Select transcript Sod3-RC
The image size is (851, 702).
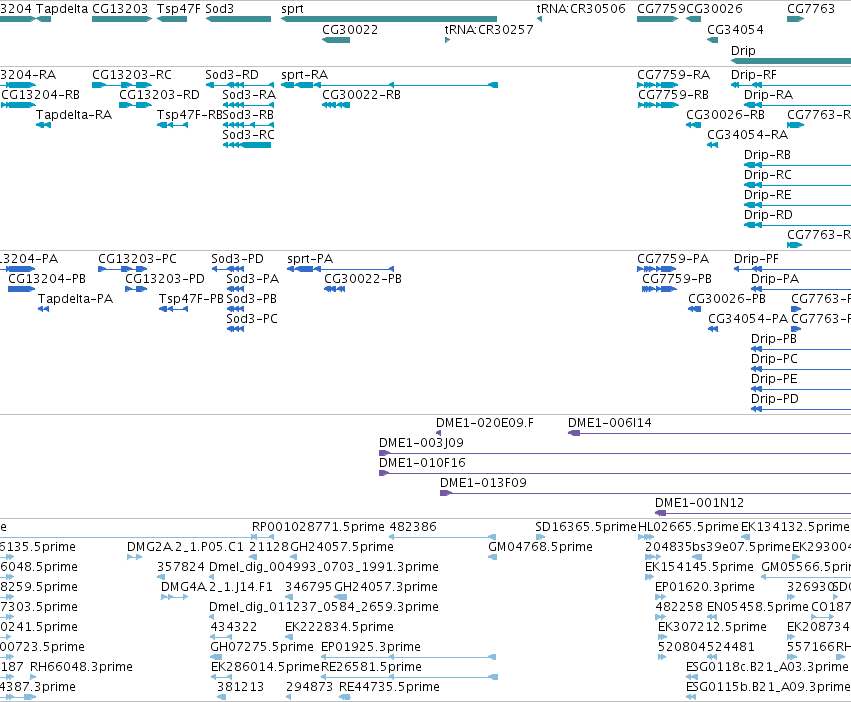(x=247, y=145)
